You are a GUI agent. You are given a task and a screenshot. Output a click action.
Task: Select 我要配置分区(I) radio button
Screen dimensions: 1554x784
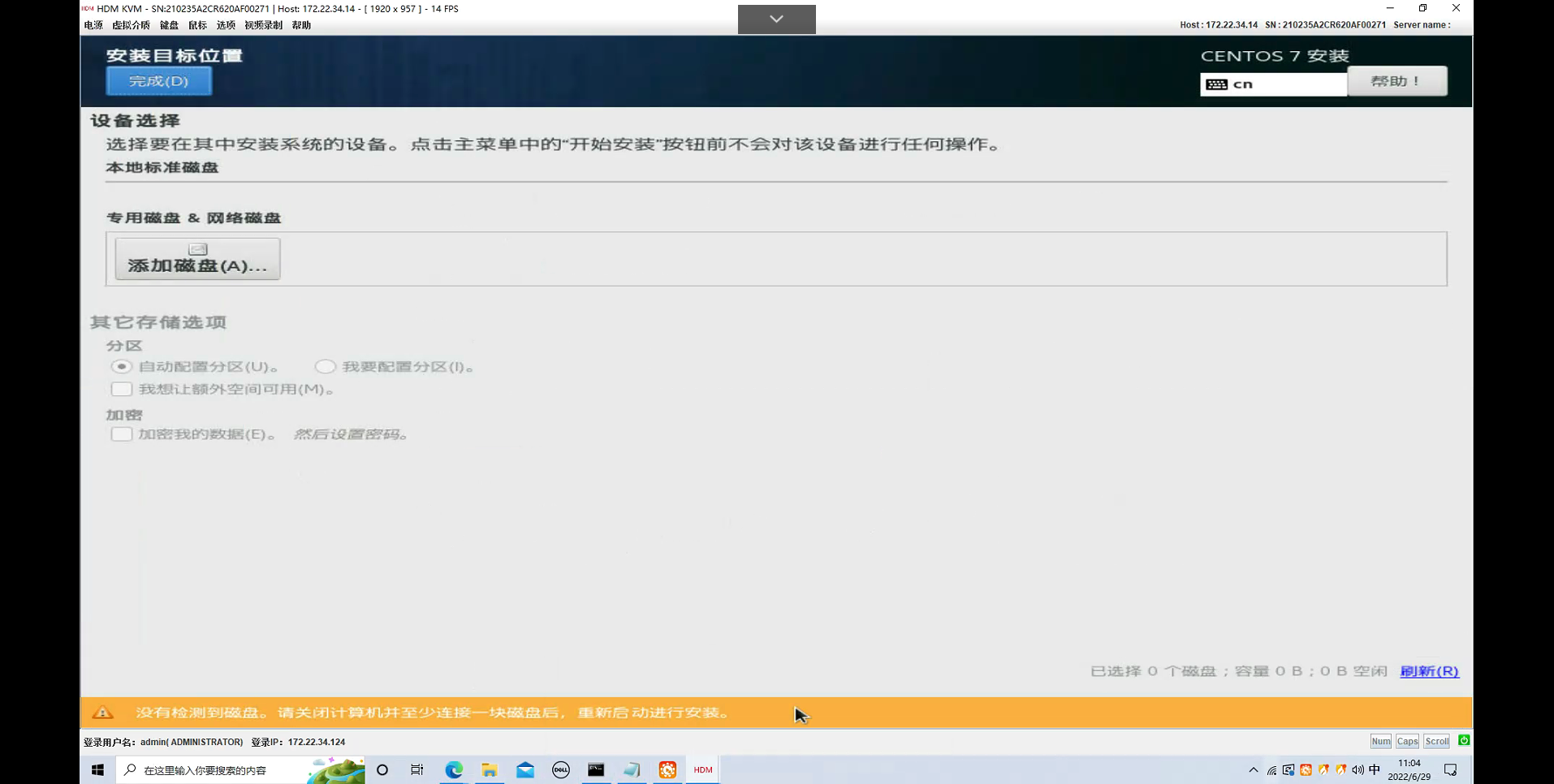pos(325,367)
